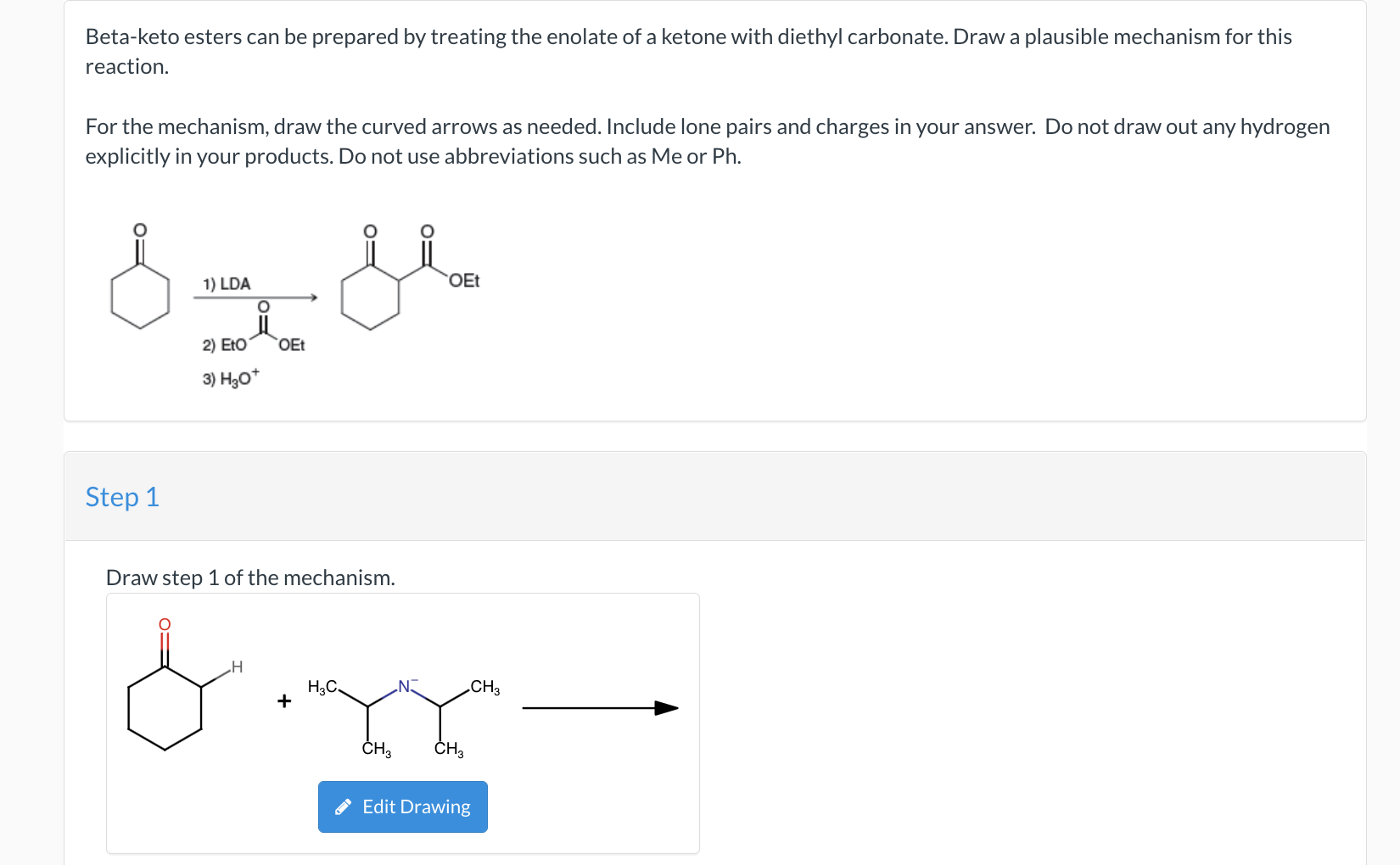
Task: Click the plus sign between the reactants
Action: tap(283, 701)
